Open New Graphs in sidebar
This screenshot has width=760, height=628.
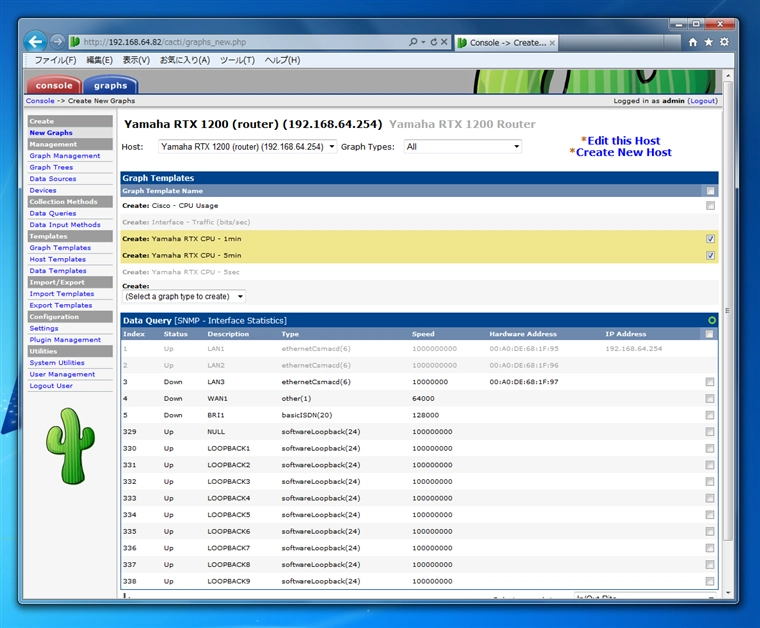coord(51,133)
